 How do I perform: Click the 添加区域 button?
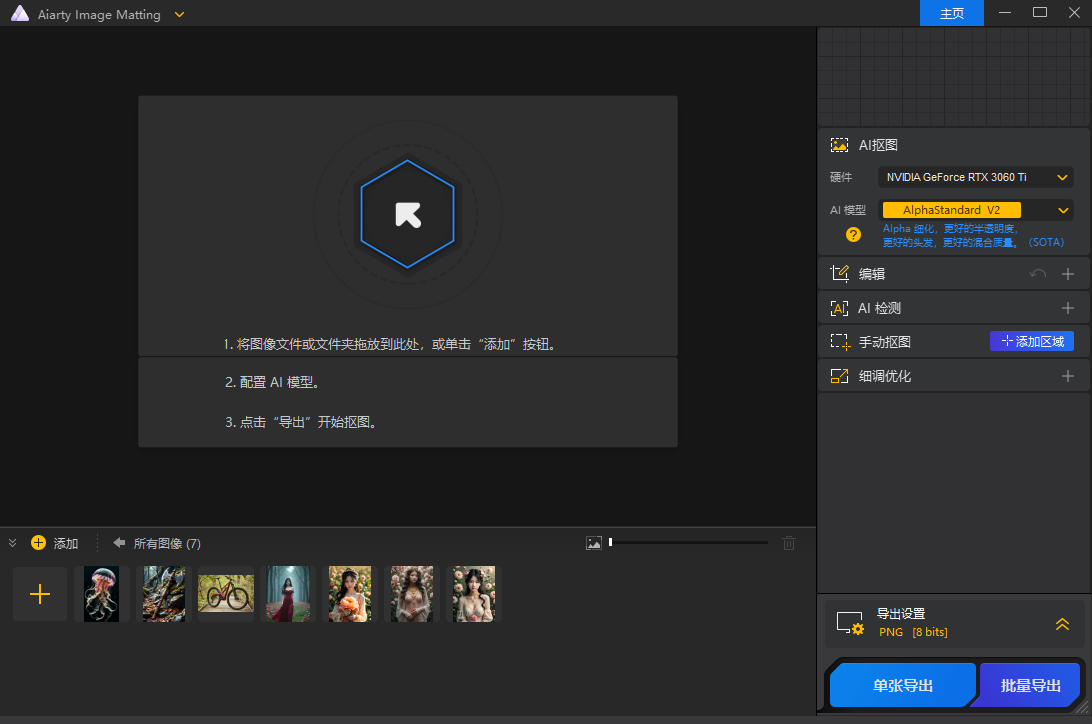coord(1031,341)
